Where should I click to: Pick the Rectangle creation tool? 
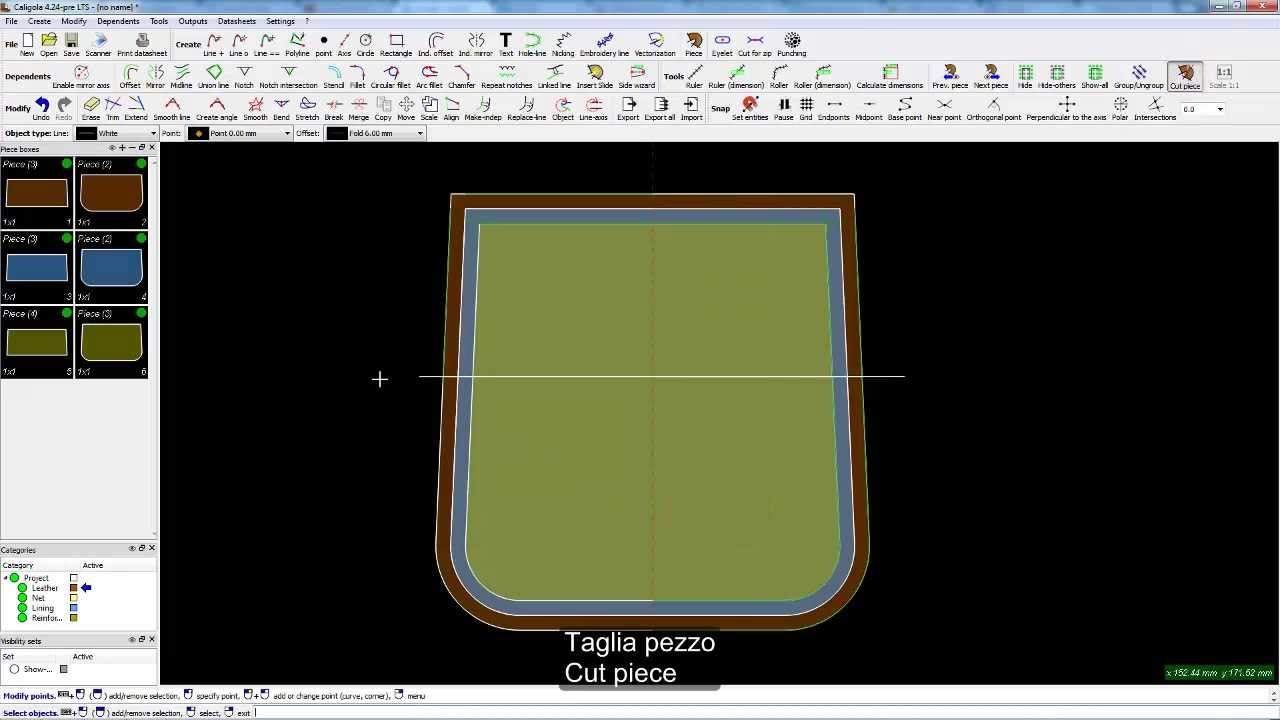click(396, 45)
